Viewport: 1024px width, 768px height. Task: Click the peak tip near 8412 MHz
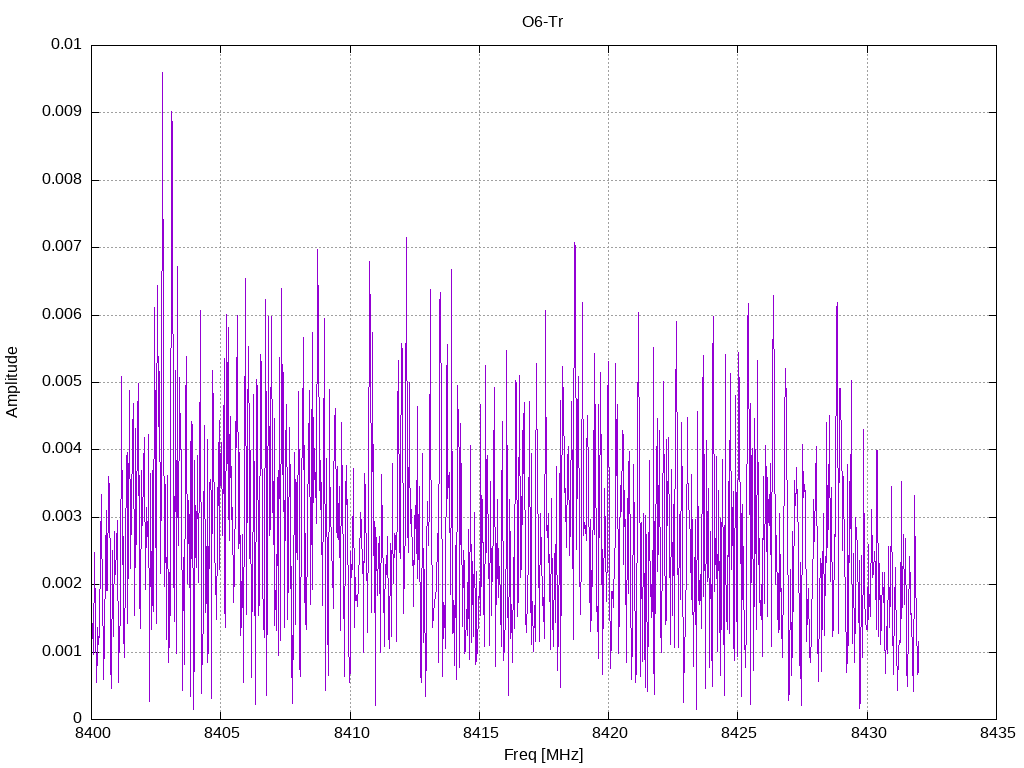406,238
